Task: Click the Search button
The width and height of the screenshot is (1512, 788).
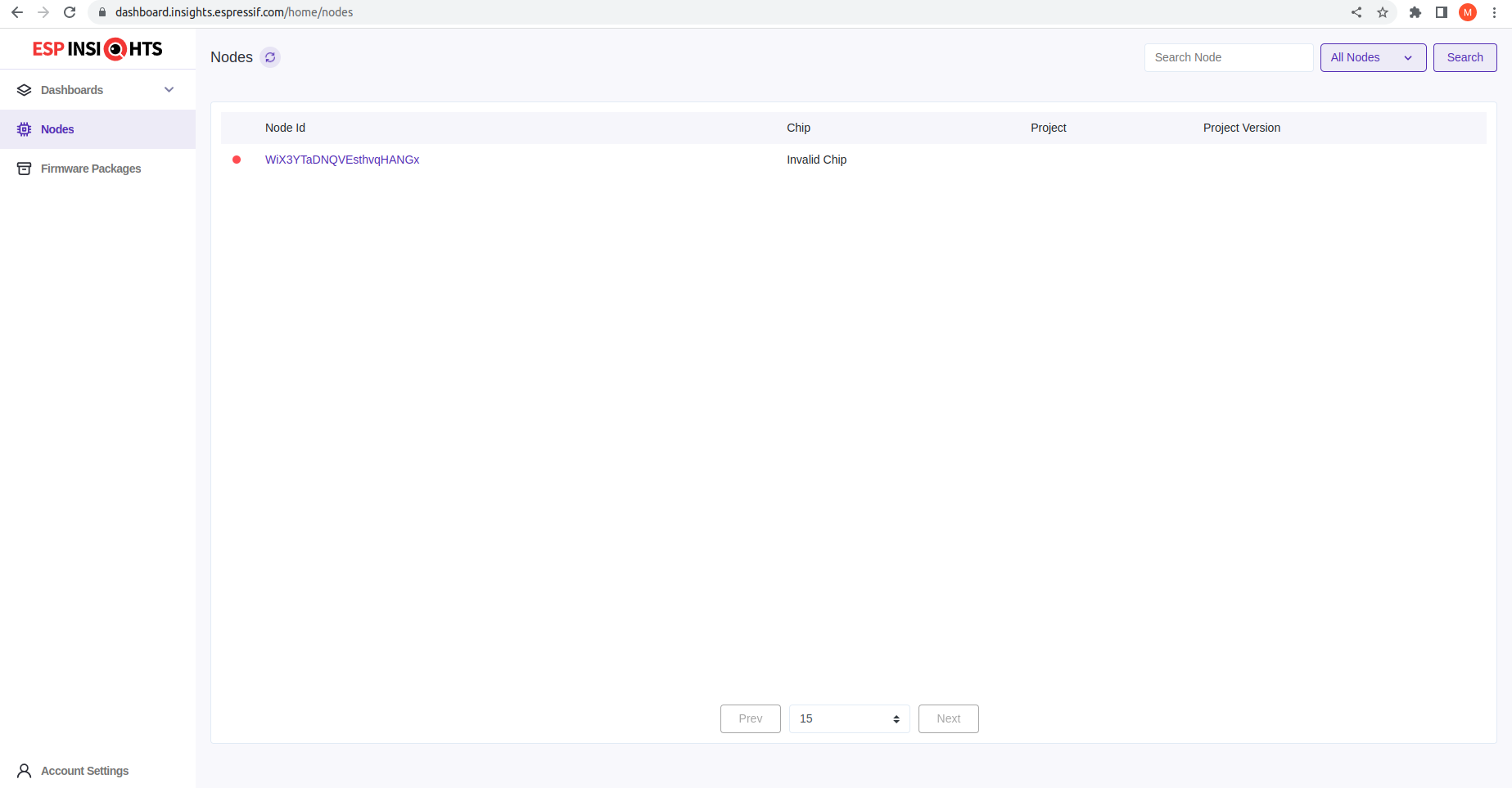Action: [1465, 57]
